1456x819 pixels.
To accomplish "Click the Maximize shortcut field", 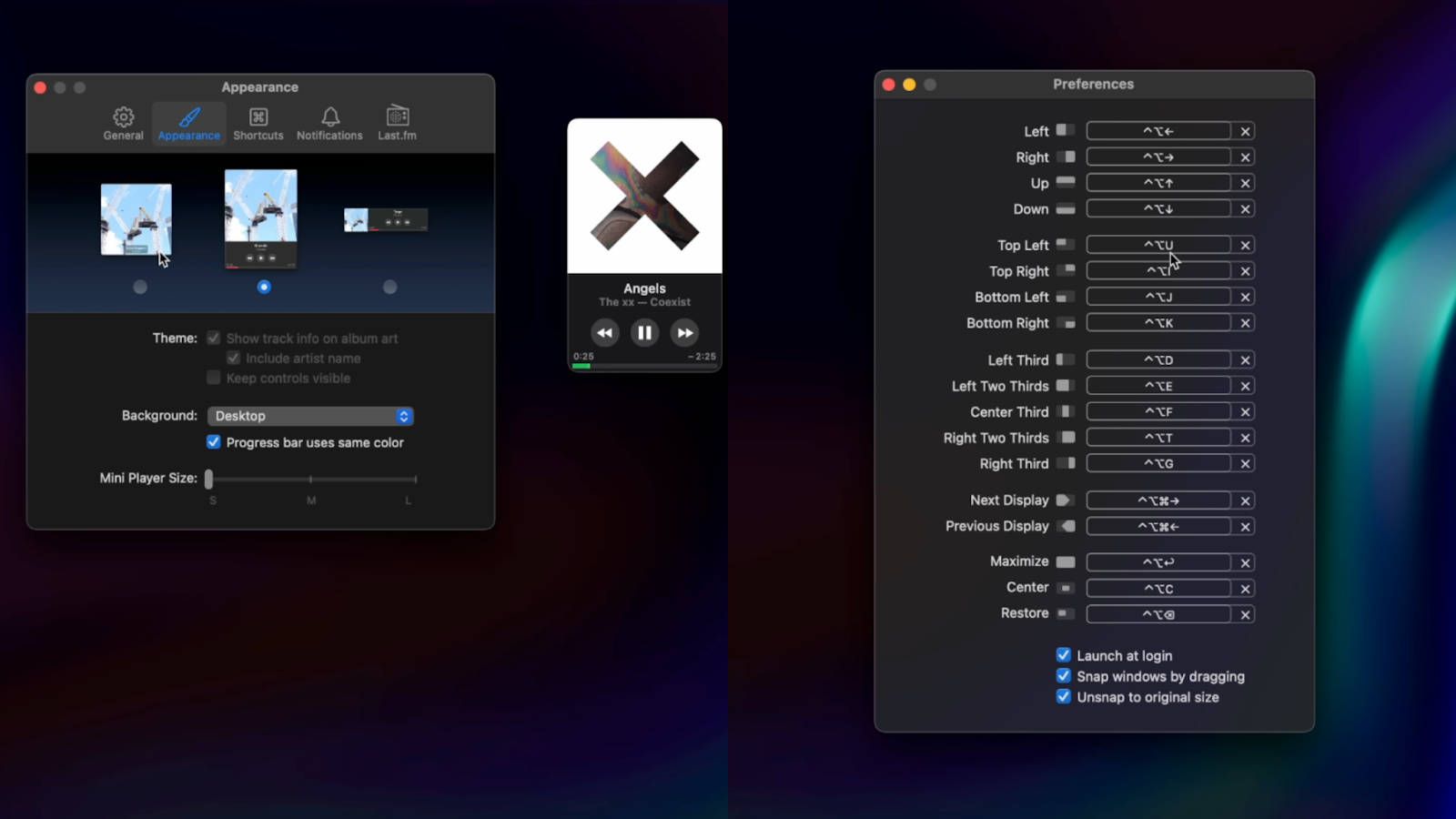I will pyautogui.click(x=1158, y=562).
